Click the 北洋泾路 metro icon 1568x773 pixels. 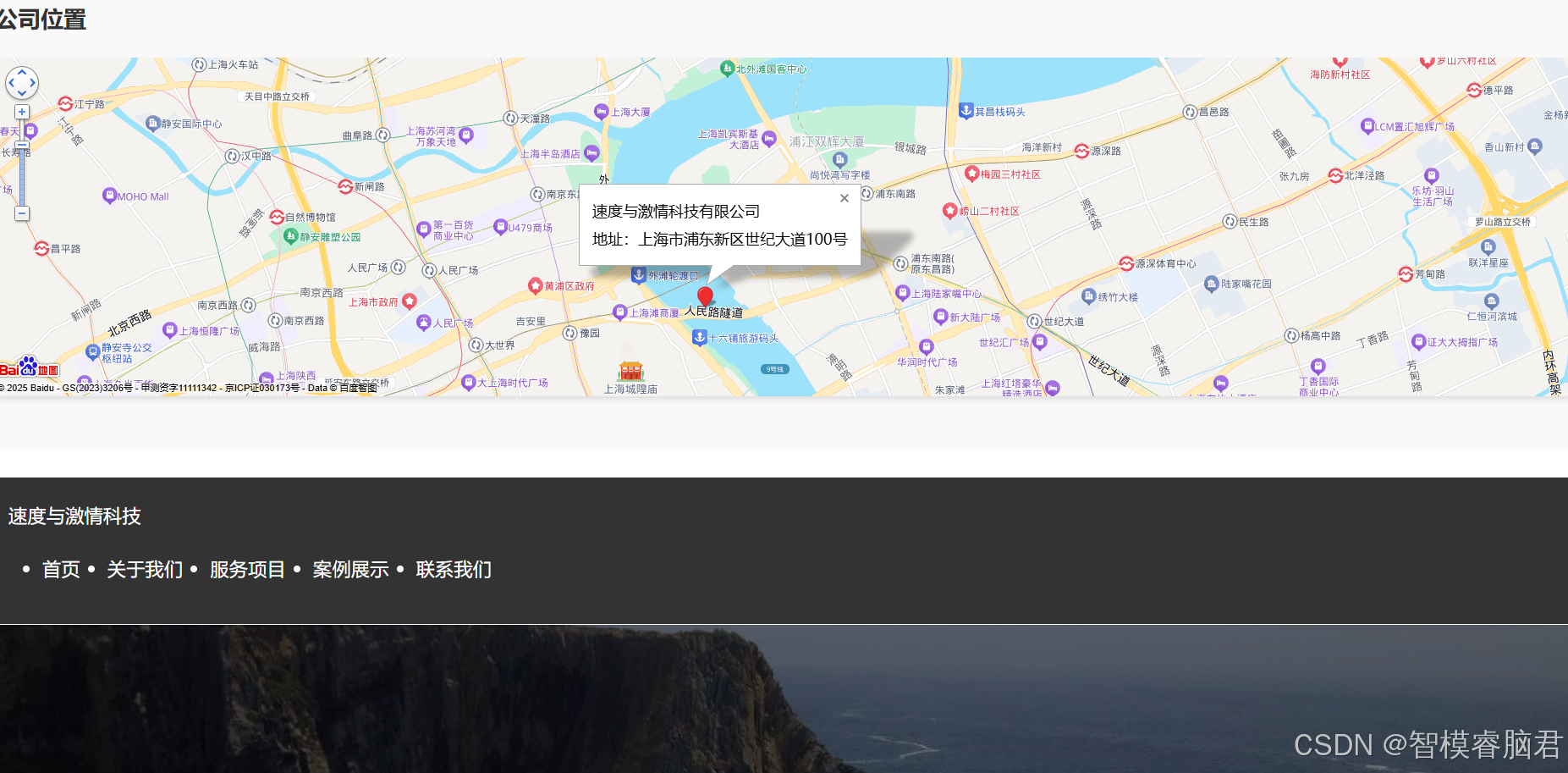(x=1335, y=175)
